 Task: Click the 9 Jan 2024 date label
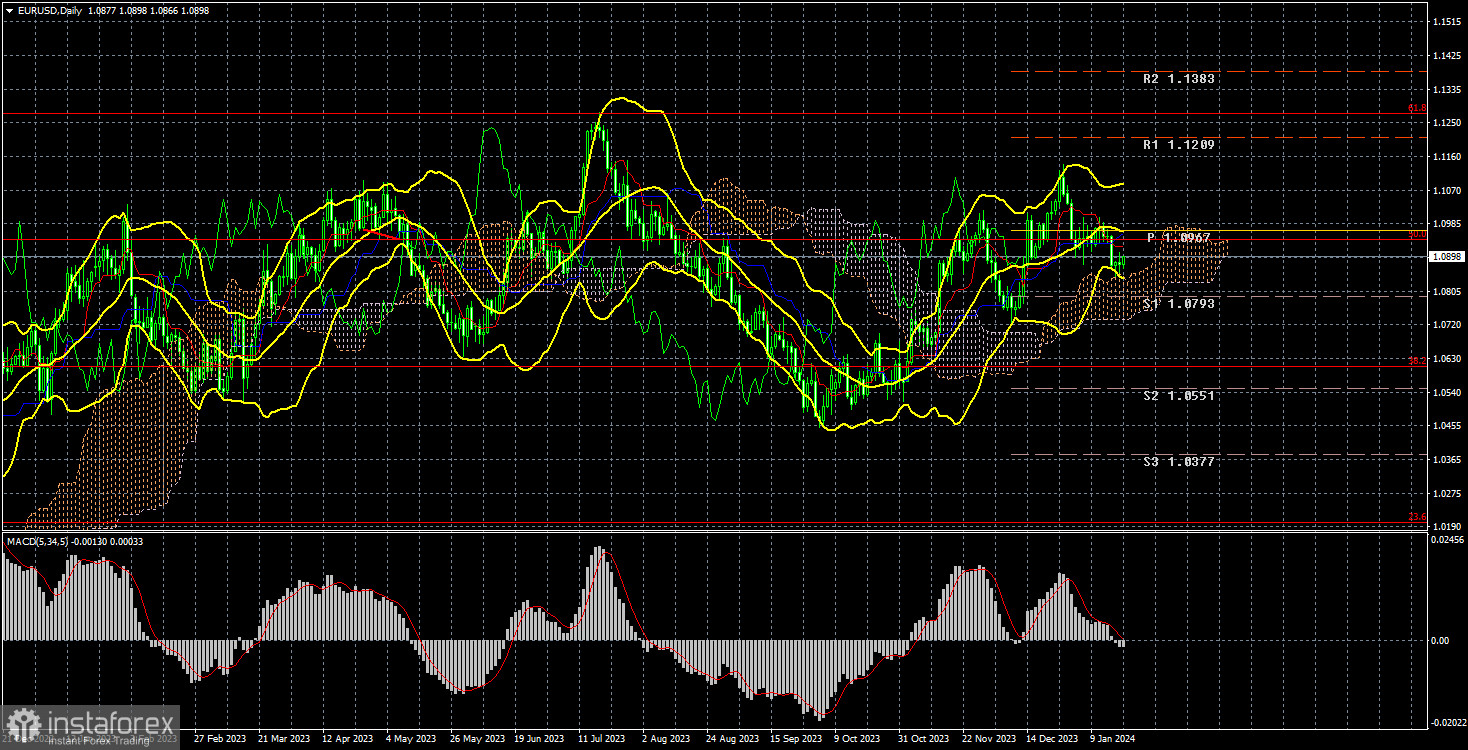tap(1115, 739)
